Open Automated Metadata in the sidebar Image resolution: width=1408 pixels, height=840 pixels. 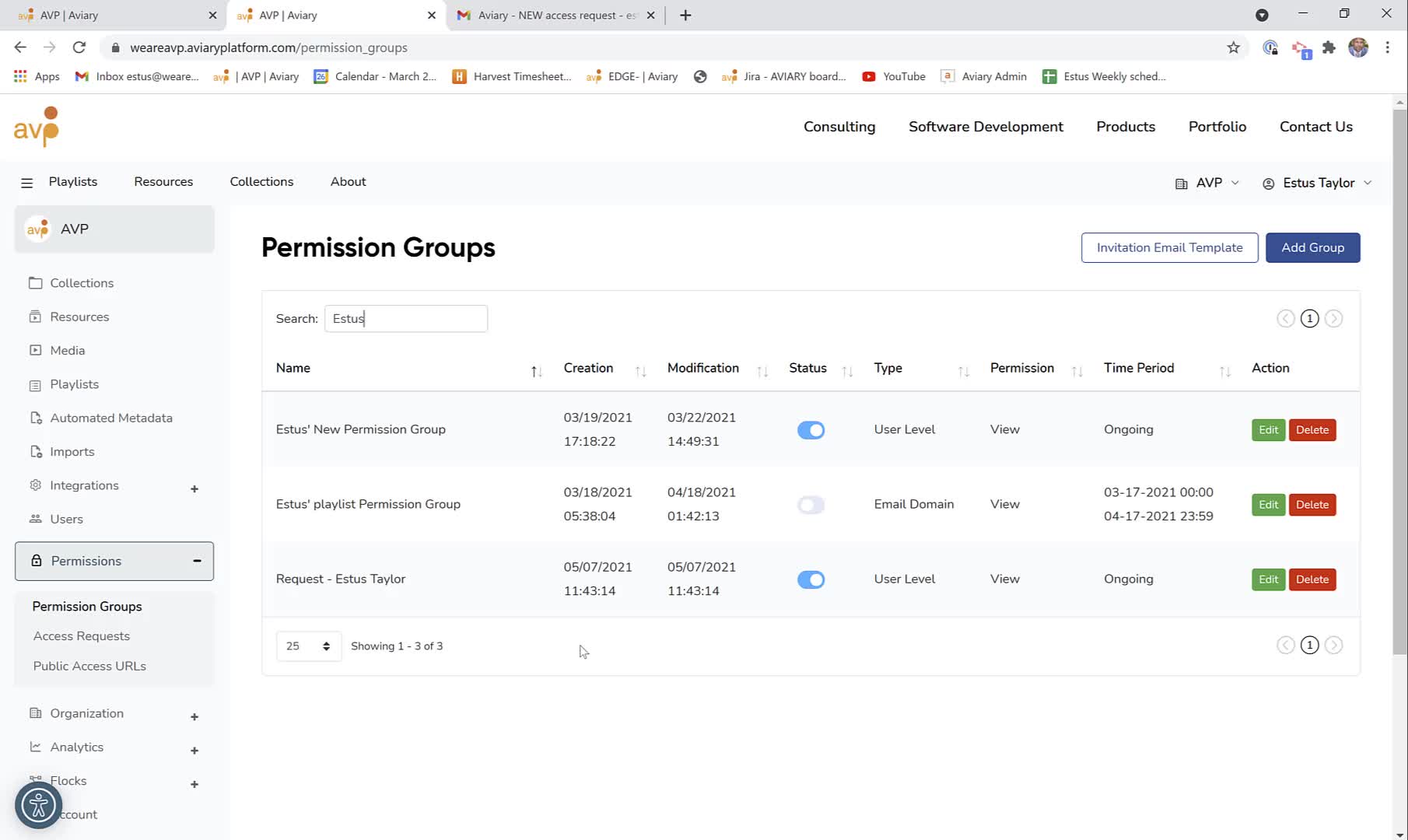(x=111, y=418)
